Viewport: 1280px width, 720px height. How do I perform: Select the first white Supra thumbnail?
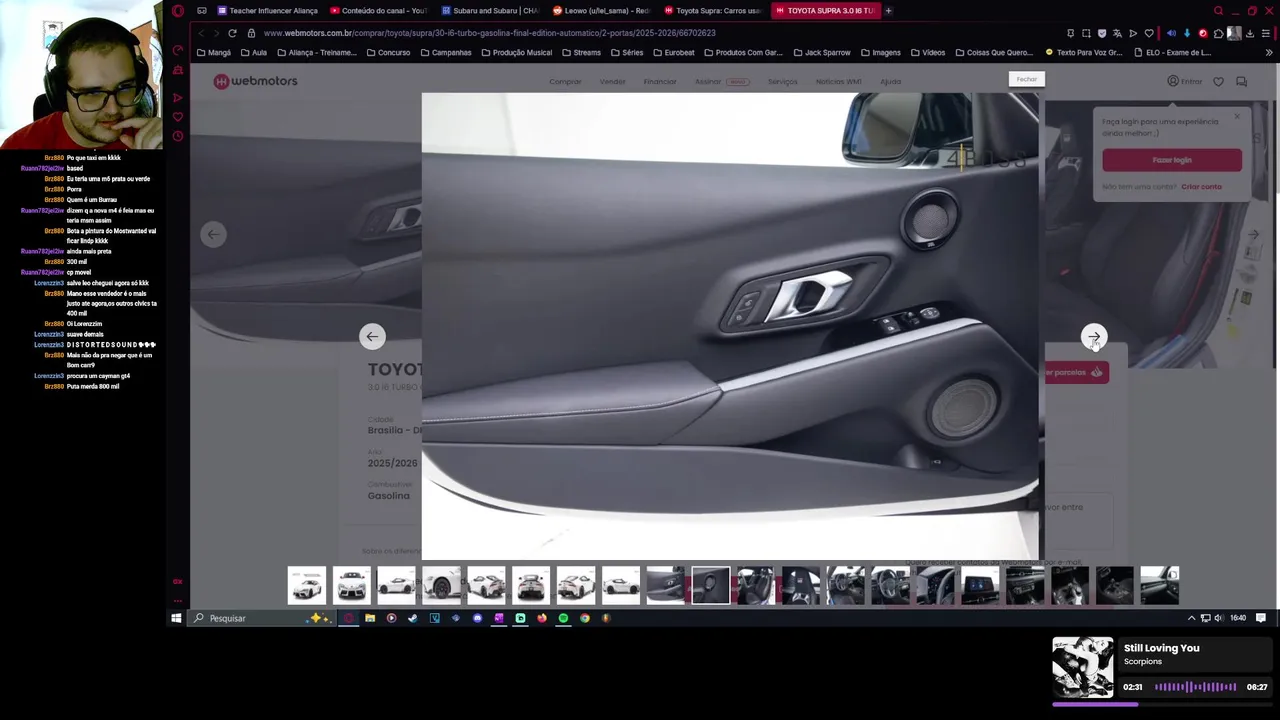pyautogui.click(x=307, y=585)
